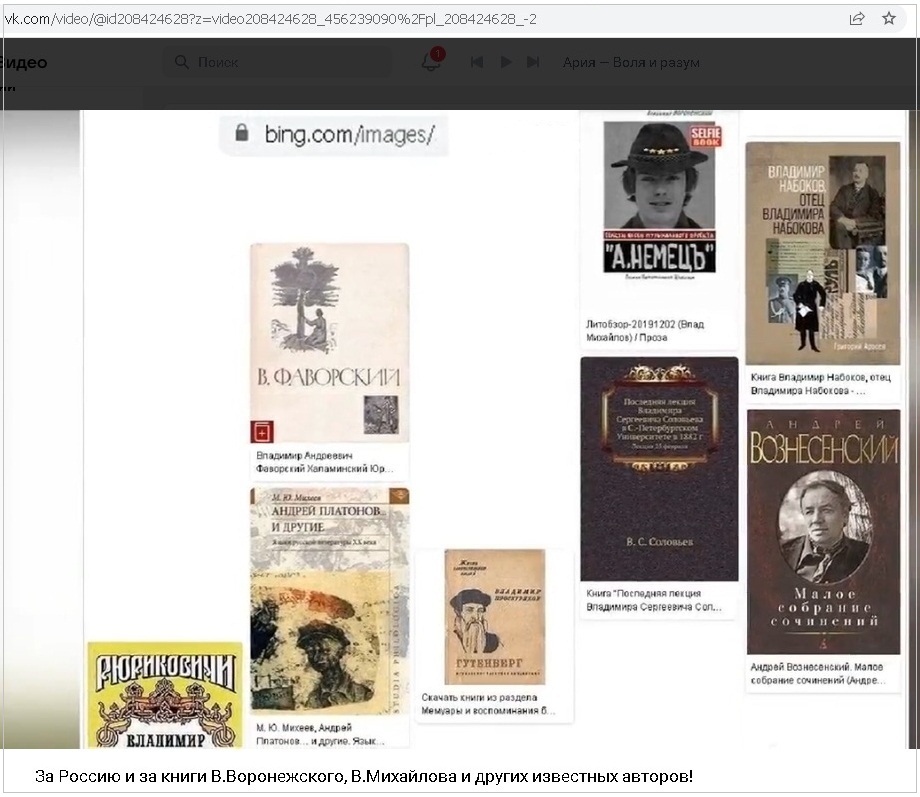Open caption Андрей Вознесенский. Малое собрание сочинений
The image size is (920, 797).
pyautogui.click(x=818, y=673)
